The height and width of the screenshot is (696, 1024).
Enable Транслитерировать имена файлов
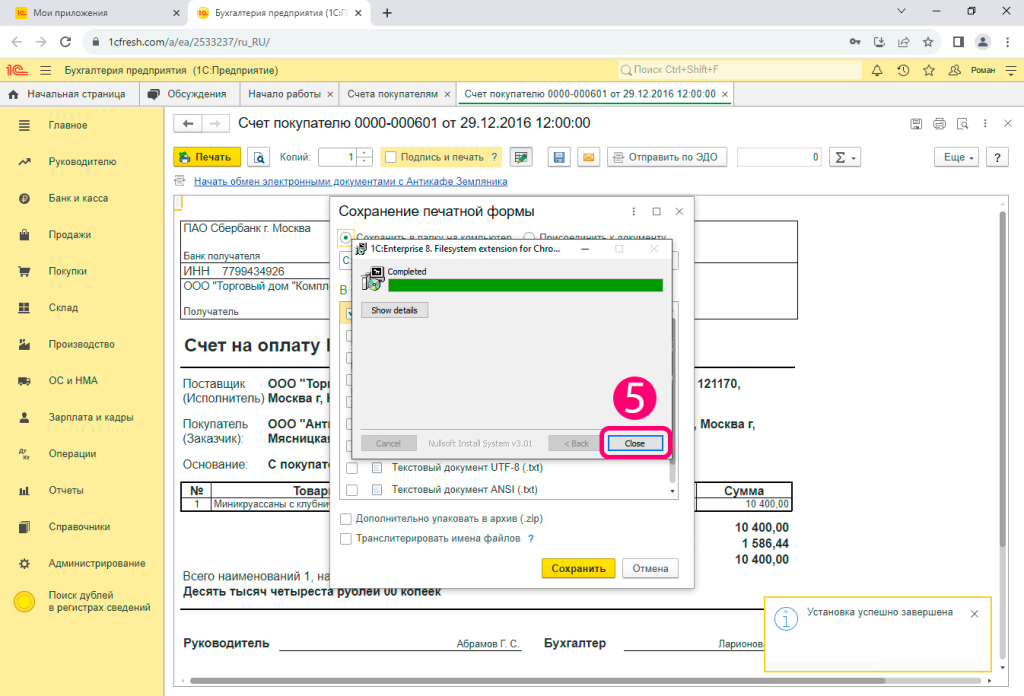(346, 539)
